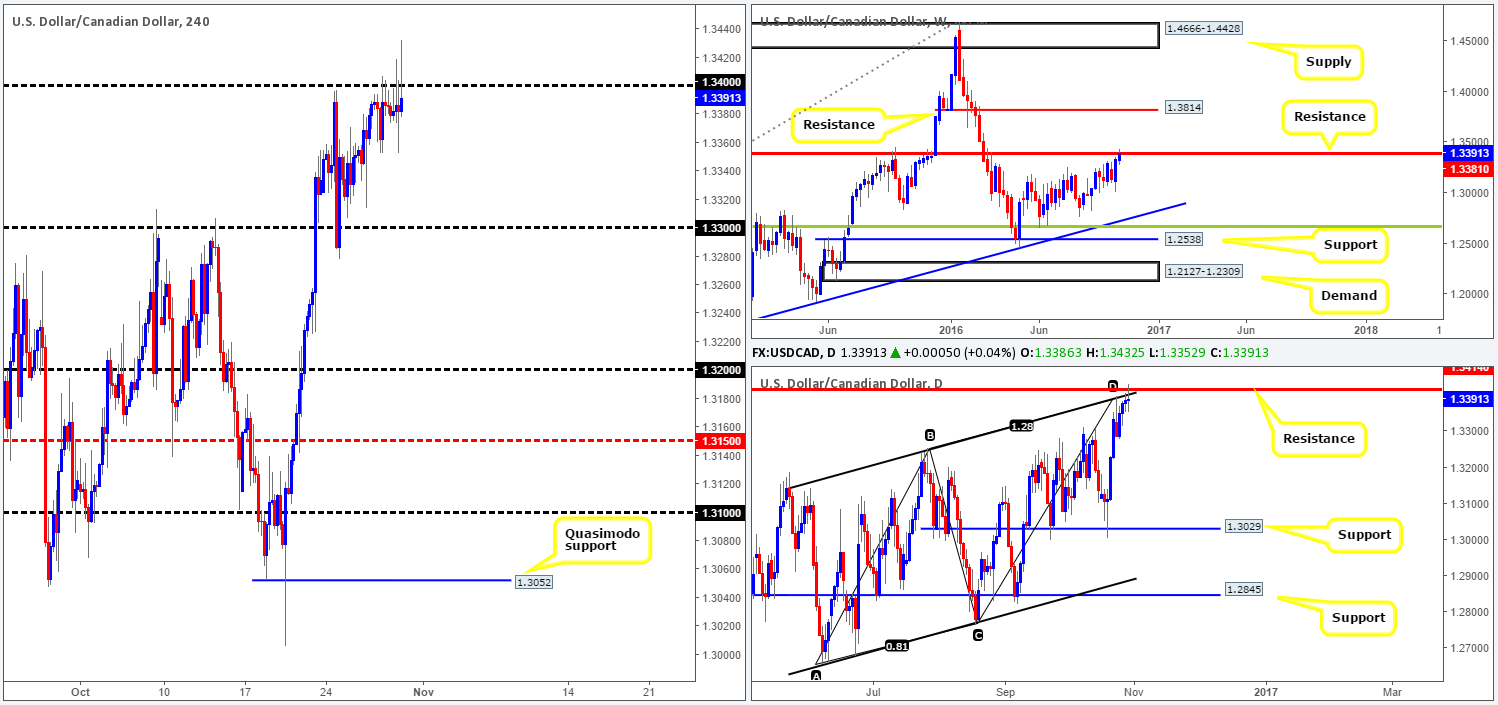Select the '2016' date on the weekly axis
The image size is (1498, 705).
[950, 329]
